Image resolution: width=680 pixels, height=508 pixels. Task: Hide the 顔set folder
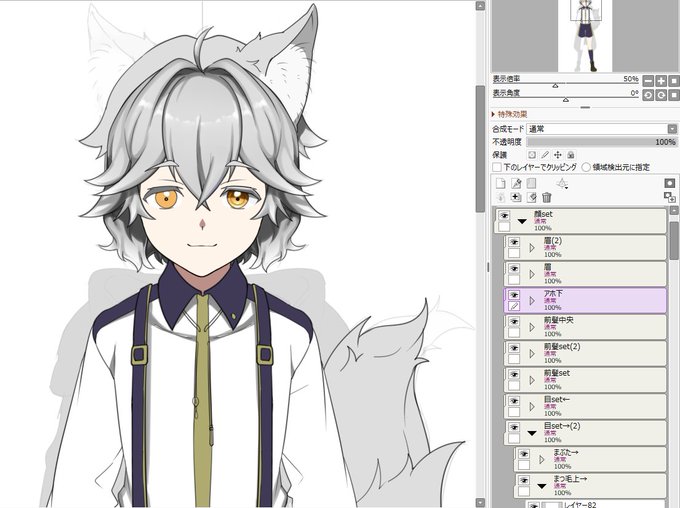[x=504, y=216]
